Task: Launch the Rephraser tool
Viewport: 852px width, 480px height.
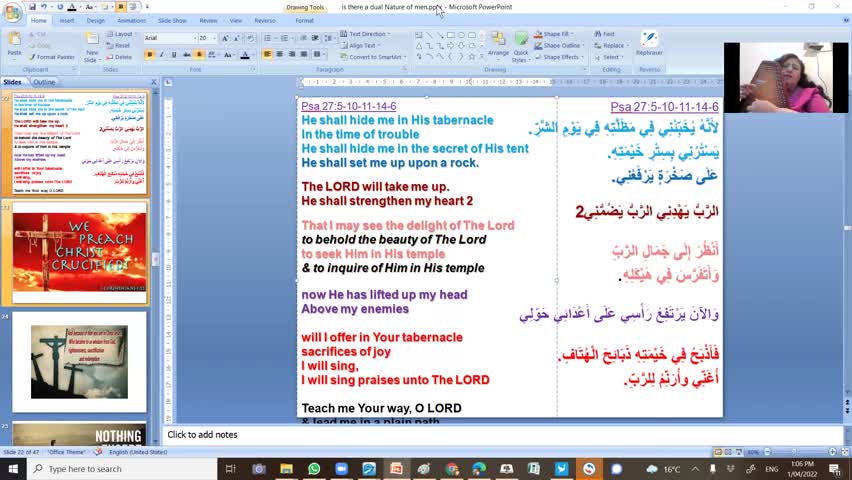Action: [x=649, y=44]
